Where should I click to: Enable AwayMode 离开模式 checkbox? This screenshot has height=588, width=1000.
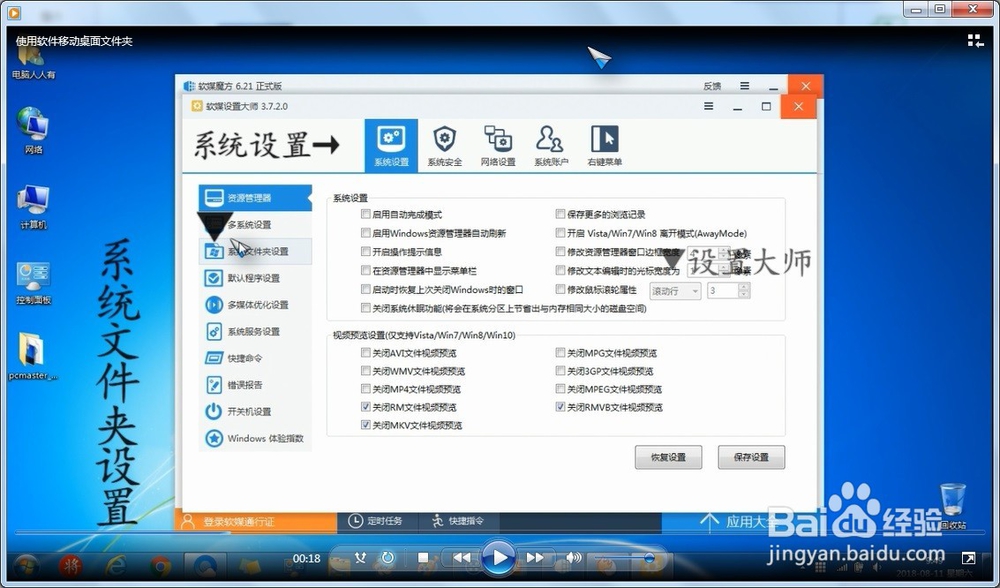[560, 233]
